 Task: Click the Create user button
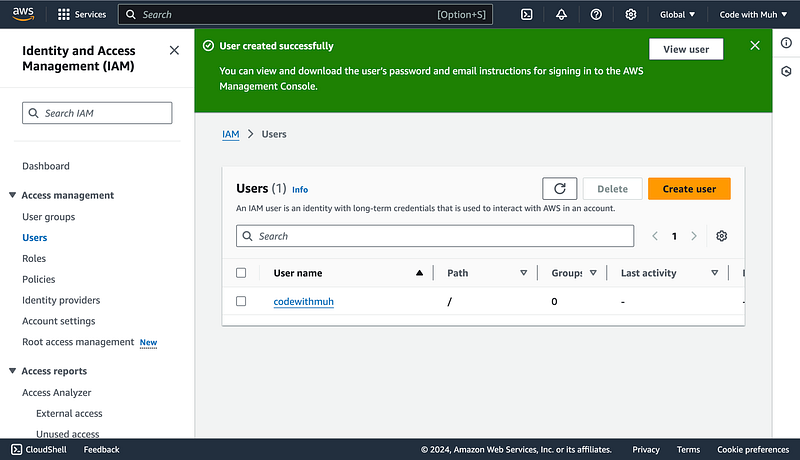689,189
